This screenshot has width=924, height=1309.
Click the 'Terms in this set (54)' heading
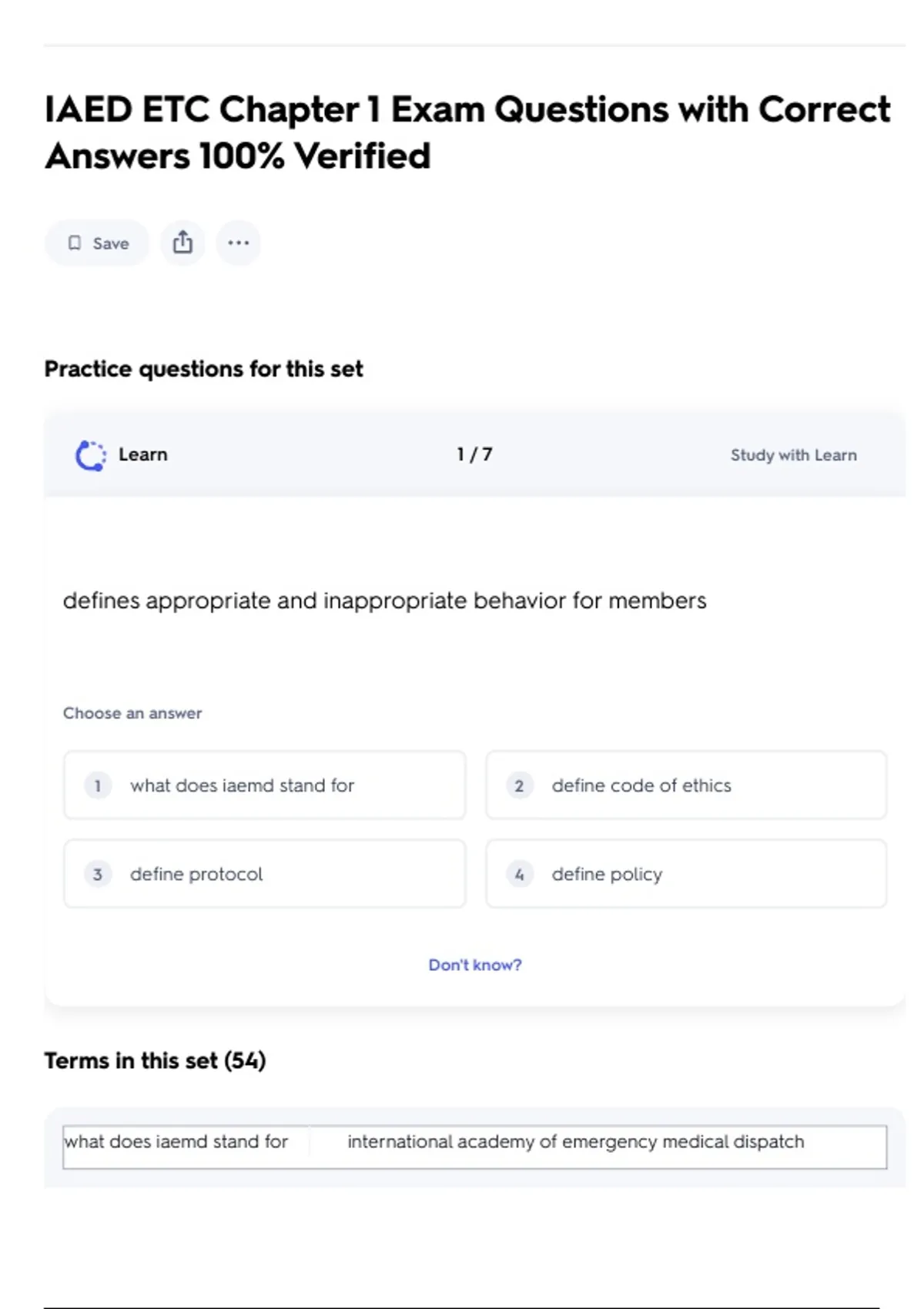tap(155, 1060)
